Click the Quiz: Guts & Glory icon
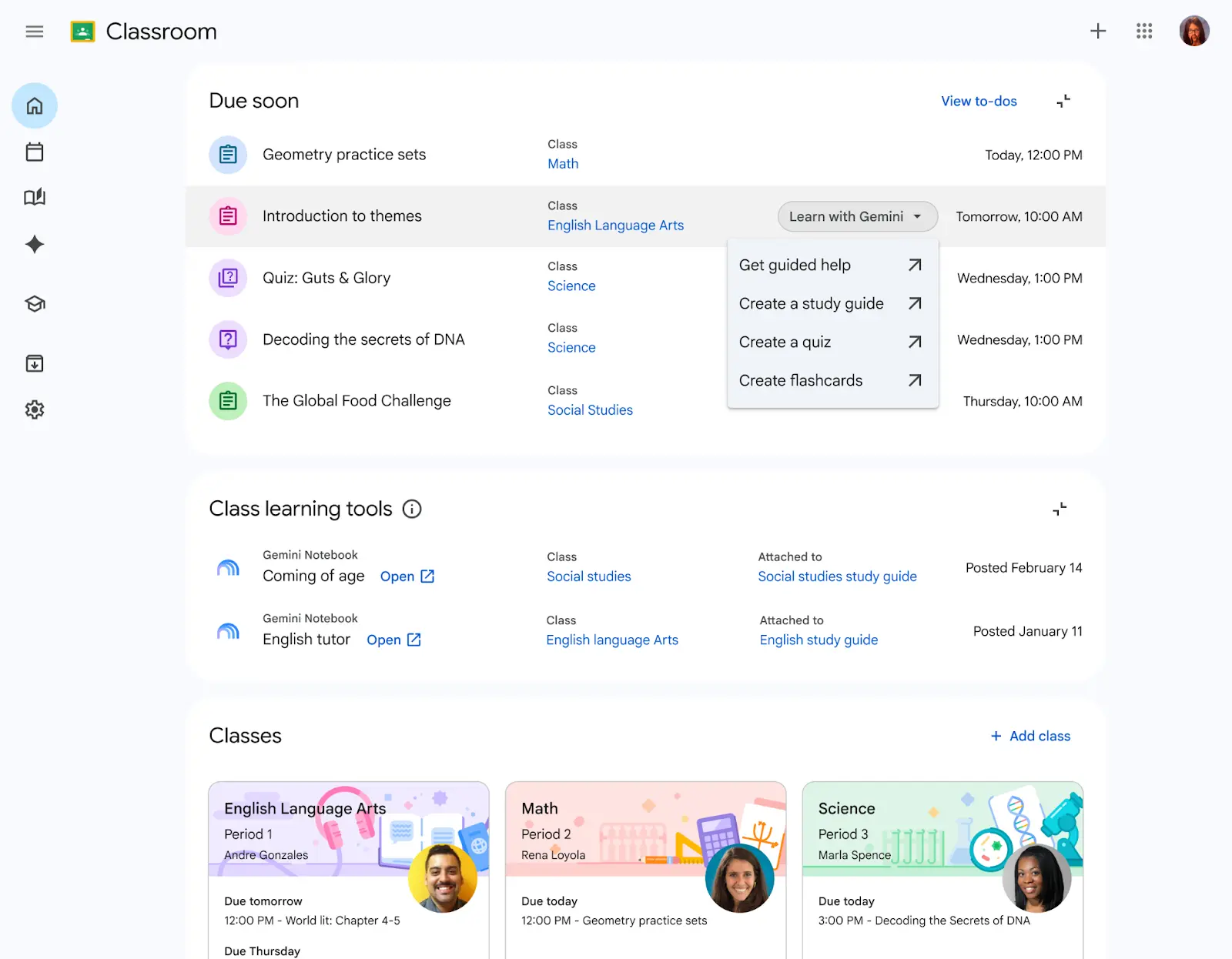This screenshot has width=1232, height=959. click(228, 278)
